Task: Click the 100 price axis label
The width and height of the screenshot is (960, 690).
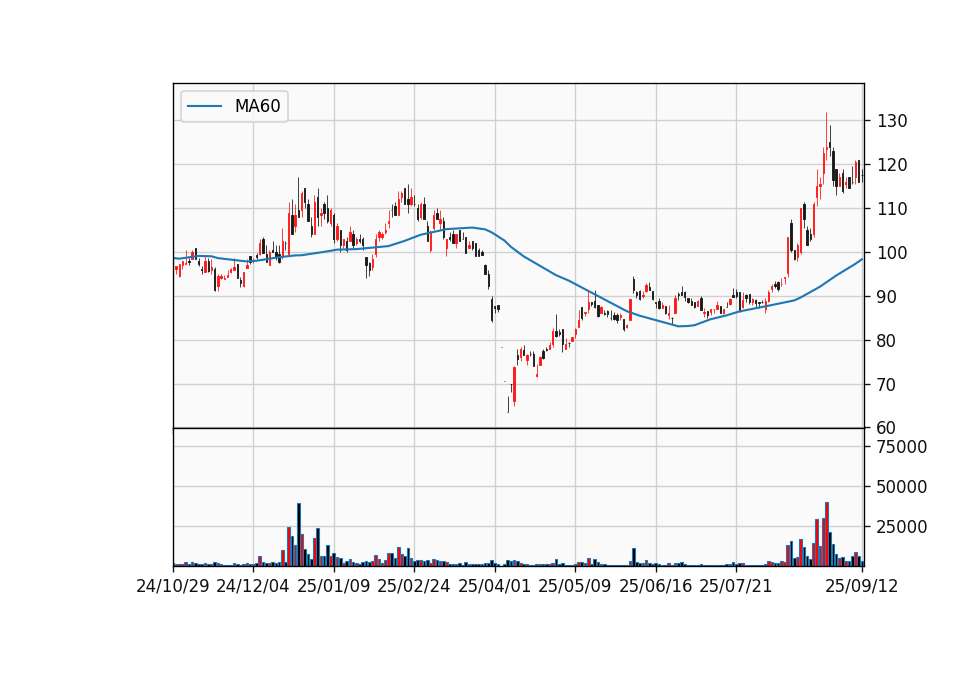Action: tap(892, 253)
